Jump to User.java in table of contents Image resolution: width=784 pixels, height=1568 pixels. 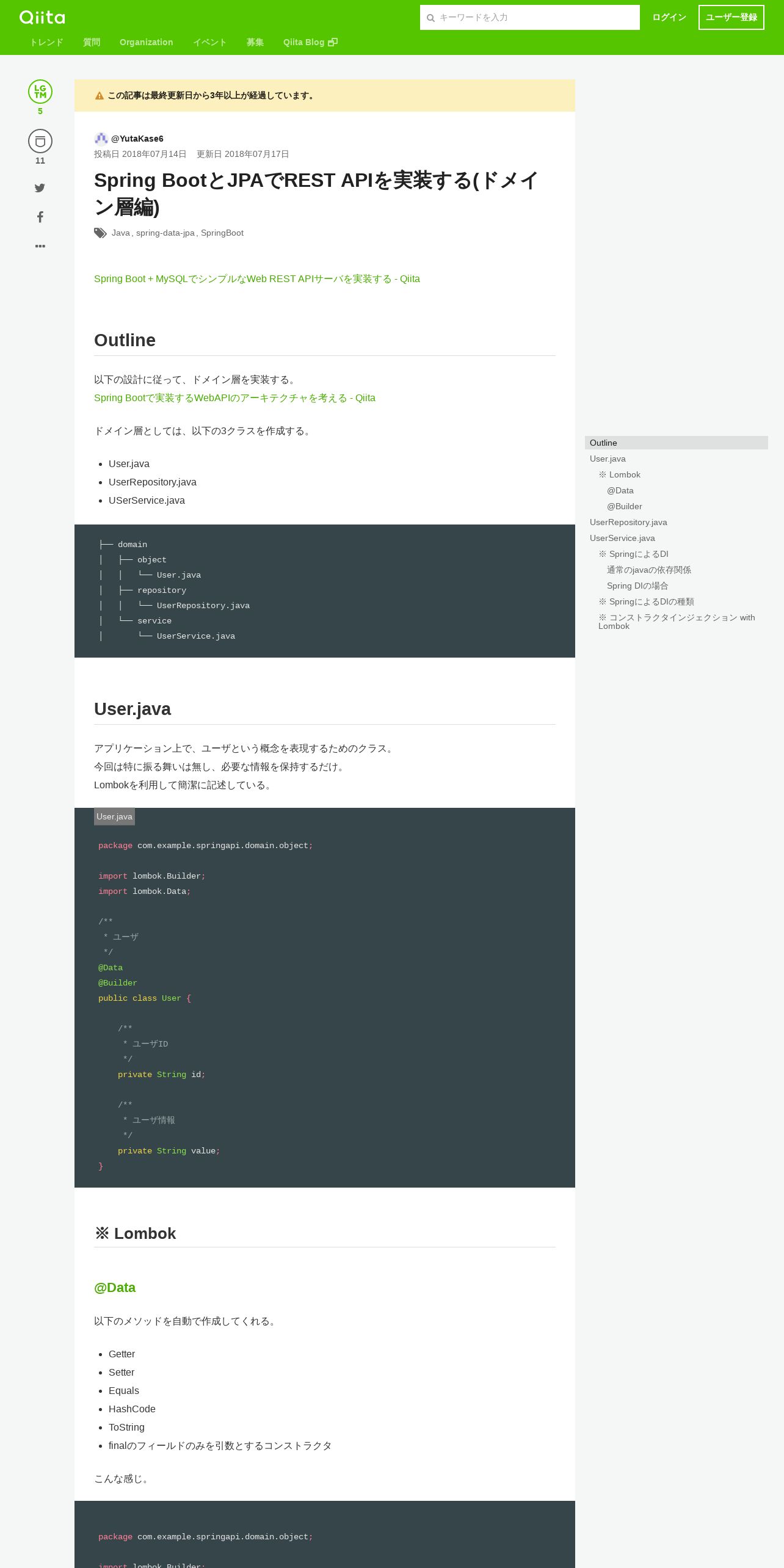608,459
